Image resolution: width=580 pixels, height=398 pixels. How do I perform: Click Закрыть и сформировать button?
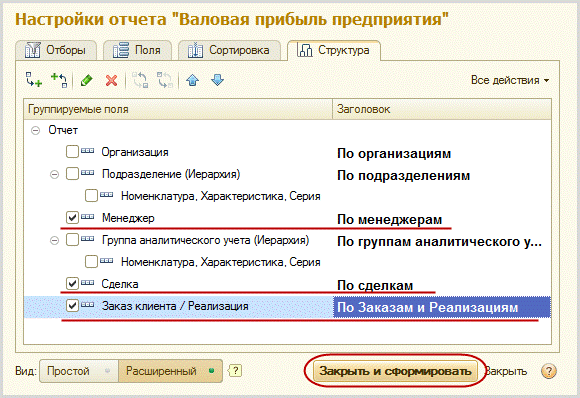click(395, 371)
